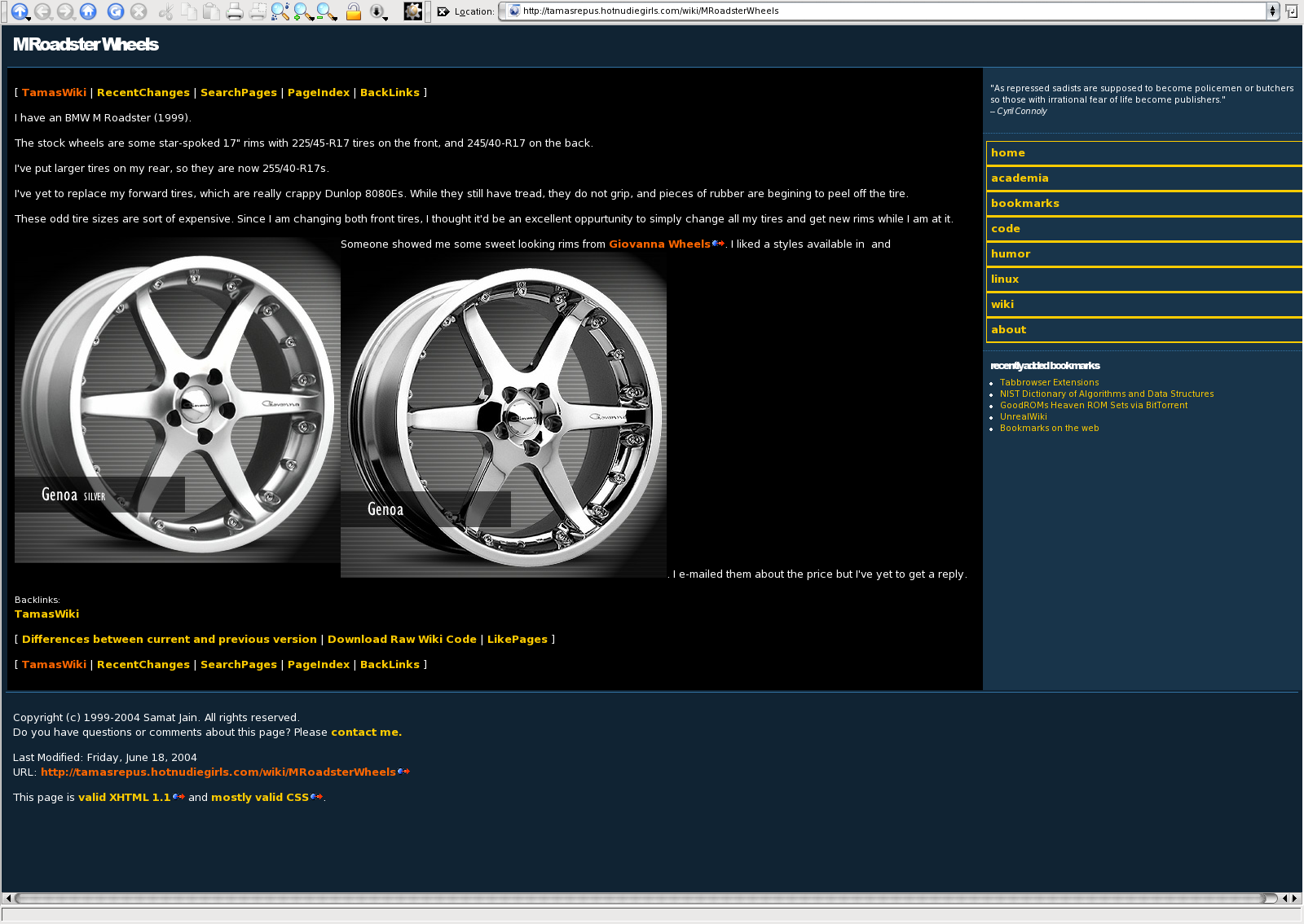Click the Print Frame icon

(x=258, y=11)
